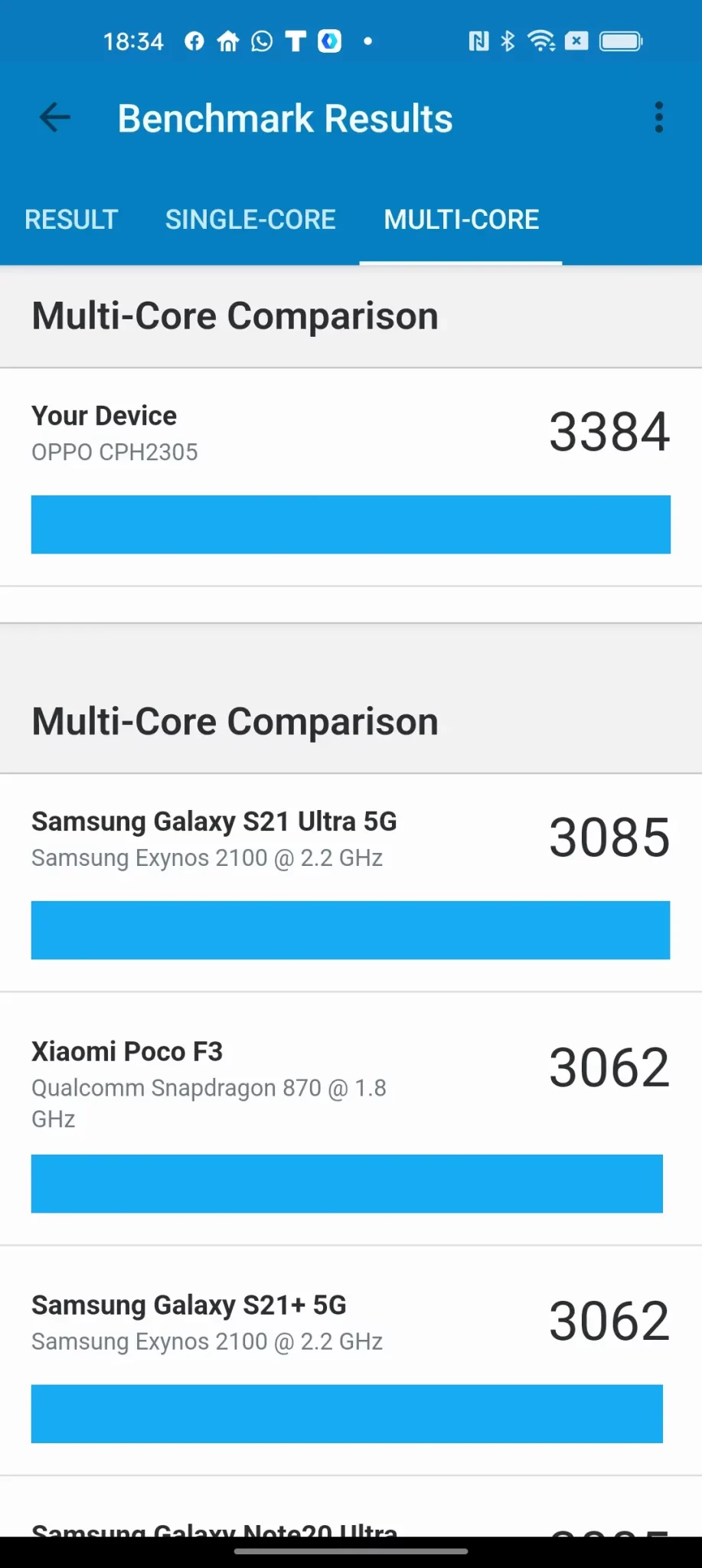Tap the 3085 multi-core score
The image size is (702, 1568).
coord(609,838)
